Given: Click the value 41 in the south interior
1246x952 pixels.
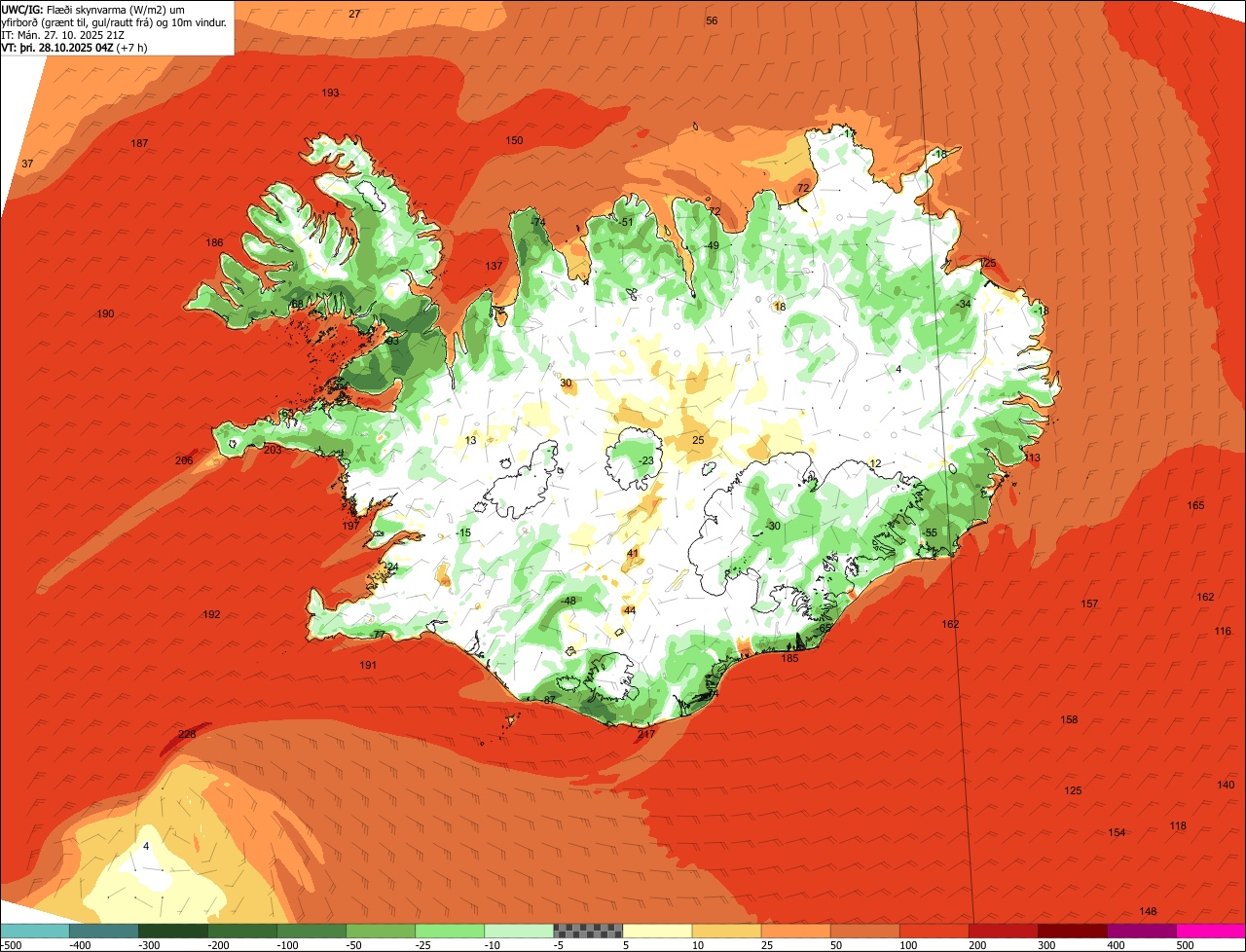Looking at the screenshot, I should tap(633, 553).
